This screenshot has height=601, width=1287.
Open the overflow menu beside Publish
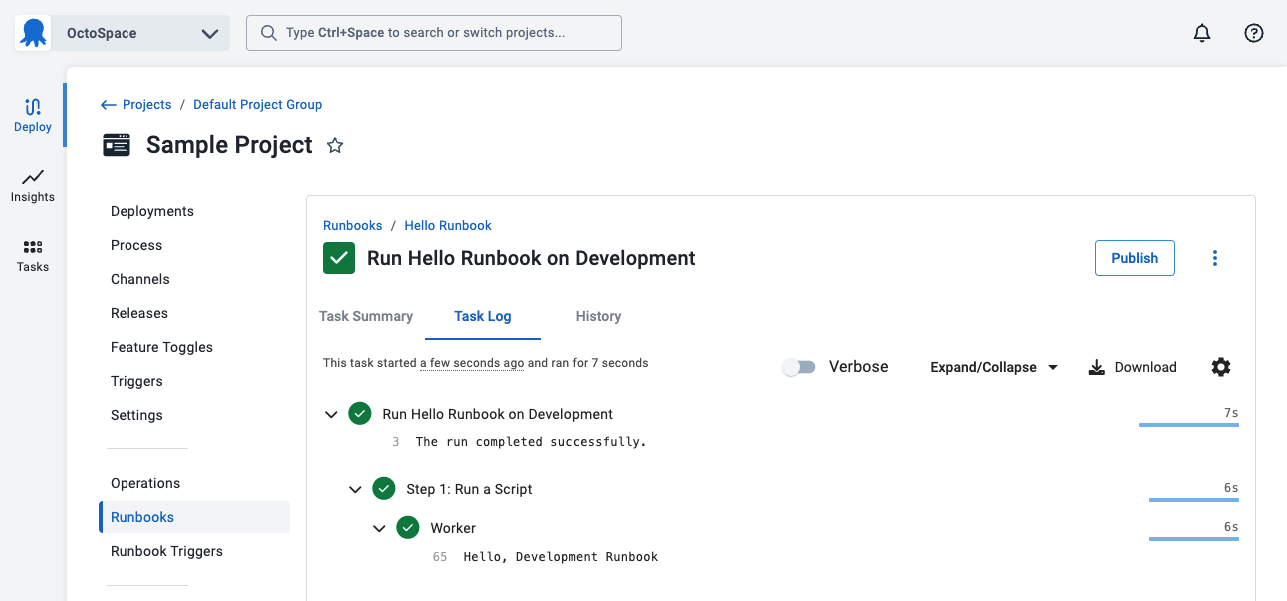pos(1214,257)
